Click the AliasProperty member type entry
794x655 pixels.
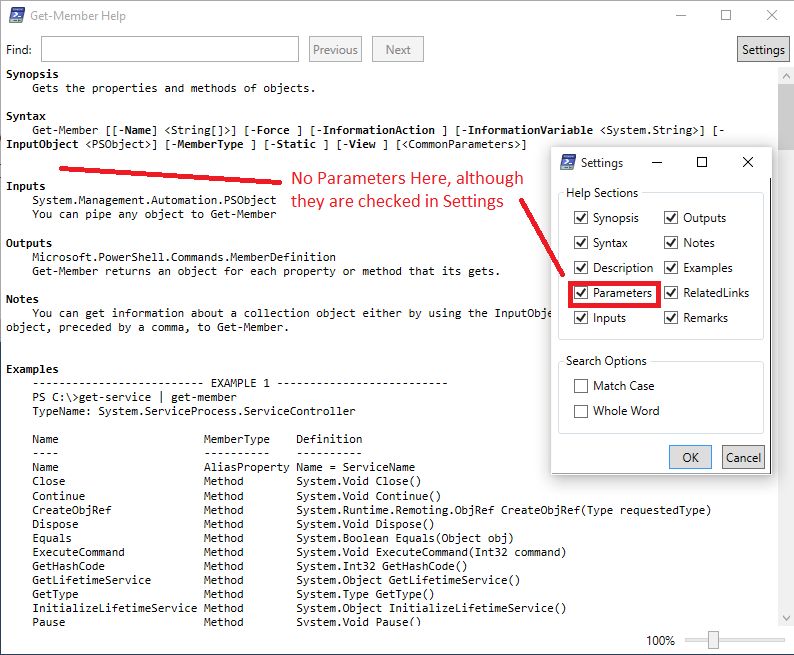[247, 467]
